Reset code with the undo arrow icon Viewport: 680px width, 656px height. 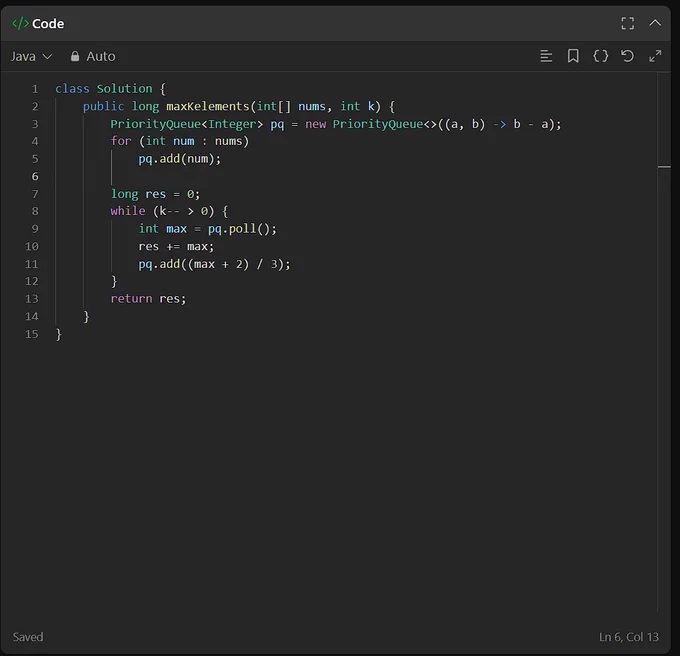coord(627,56)
